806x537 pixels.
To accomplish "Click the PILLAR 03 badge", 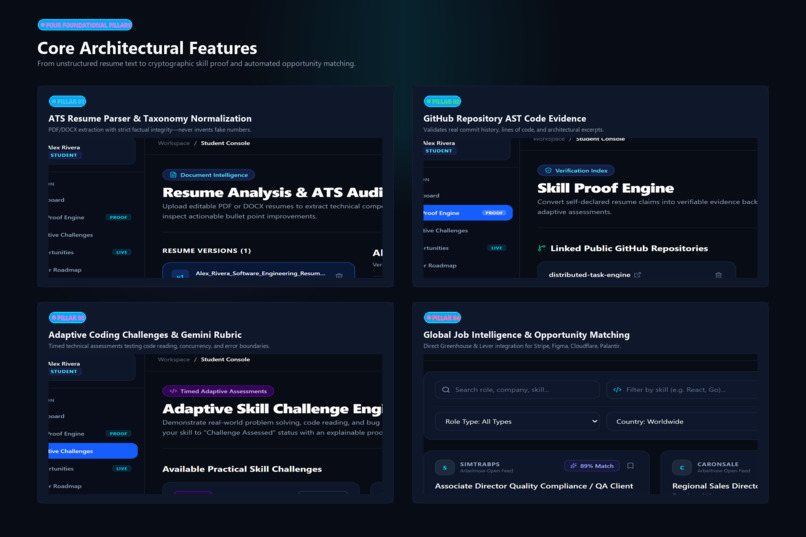I will pos(67,318).
